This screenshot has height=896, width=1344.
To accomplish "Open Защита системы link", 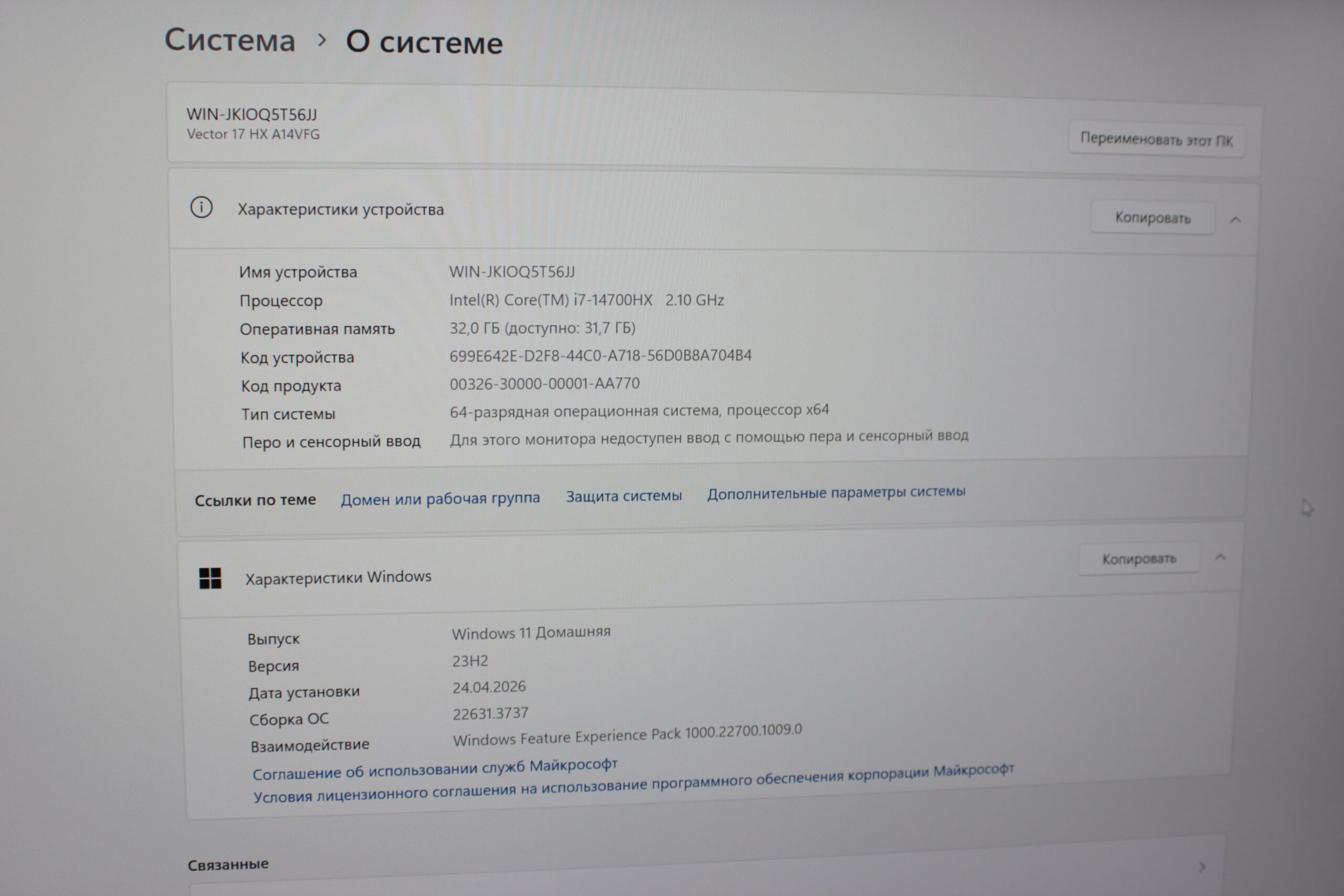I will click(x=623, y=496).
